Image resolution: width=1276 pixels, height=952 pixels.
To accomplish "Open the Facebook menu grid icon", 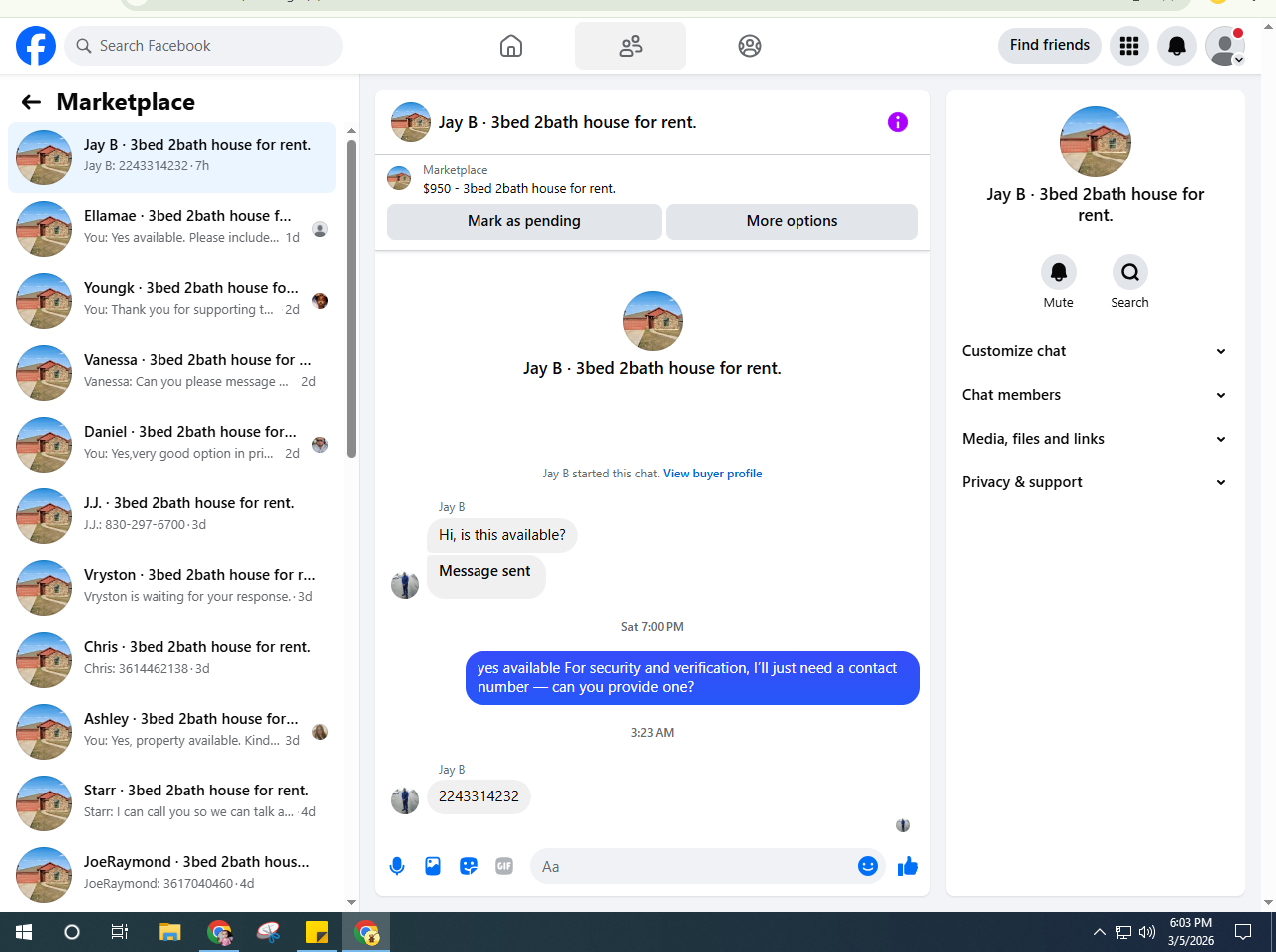I will pyautogui.click(x=1129, y=46).
